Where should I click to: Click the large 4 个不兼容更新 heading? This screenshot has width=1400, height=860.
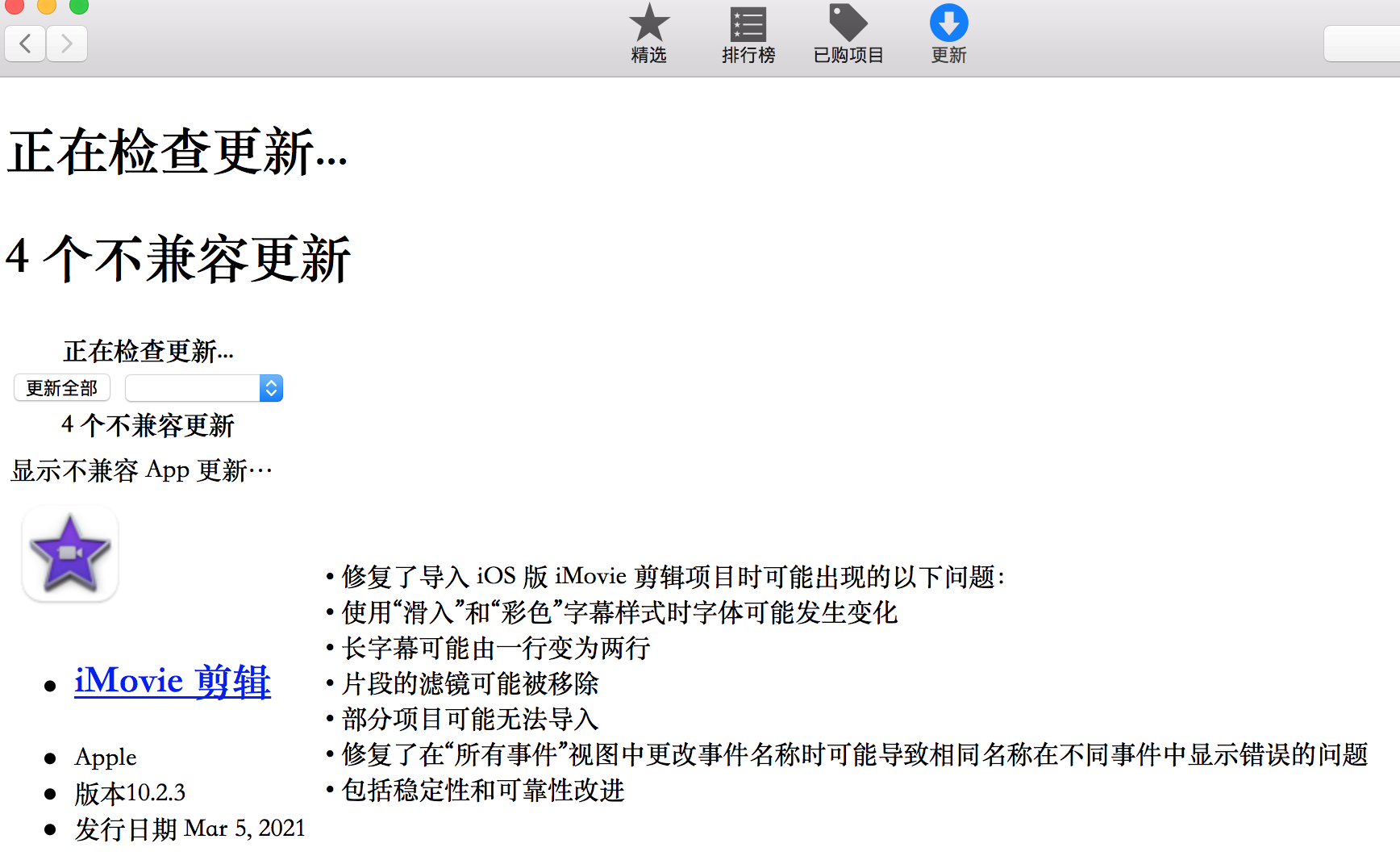tap(178, 258)
